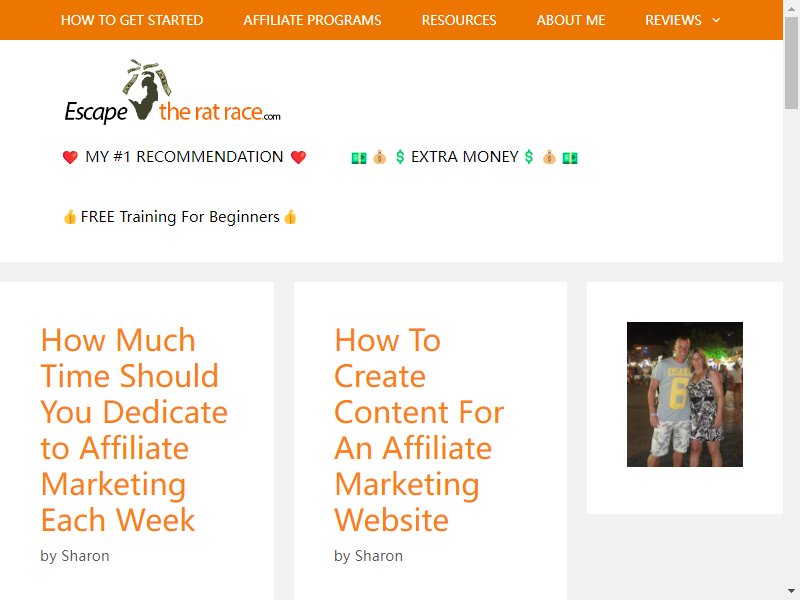The height and width of the screenshot is (600, 800).
Task: Click the thumbs-up emoji after Beginners
Action: pyautogui.click(x=290, y=217)
